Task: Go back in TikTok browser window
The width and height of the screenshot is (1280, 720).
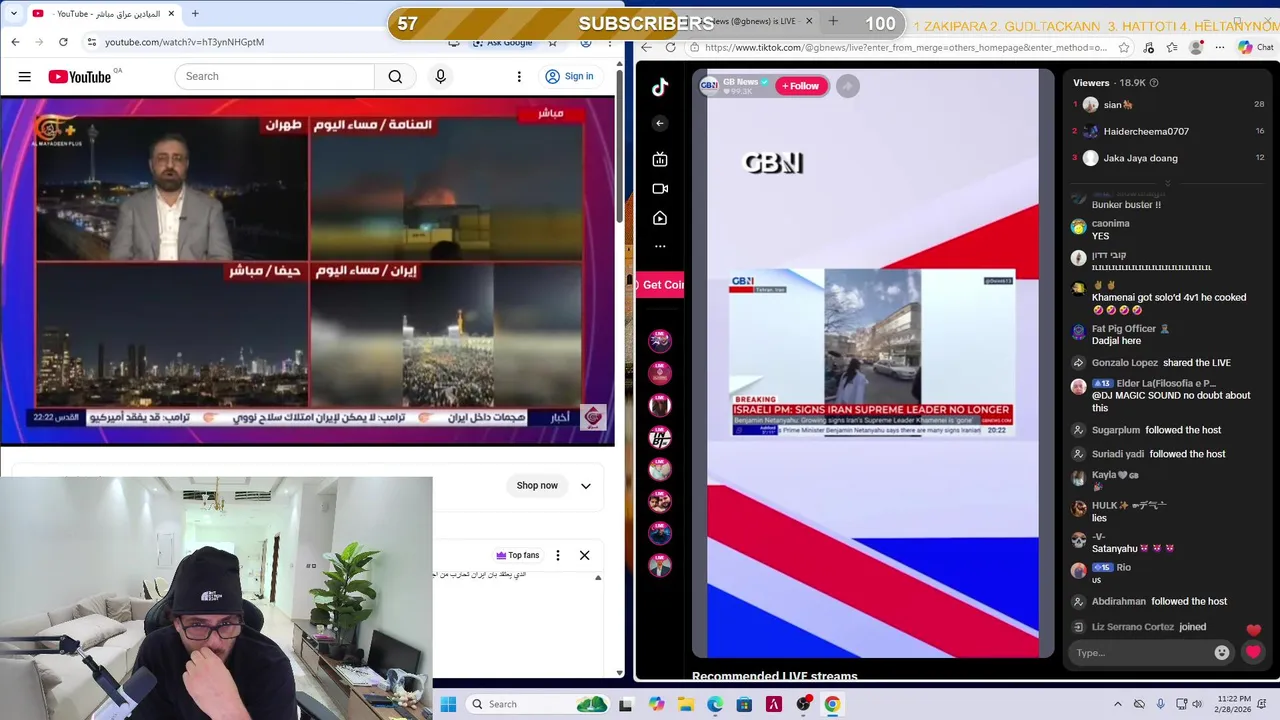Action: click(646, 47)
